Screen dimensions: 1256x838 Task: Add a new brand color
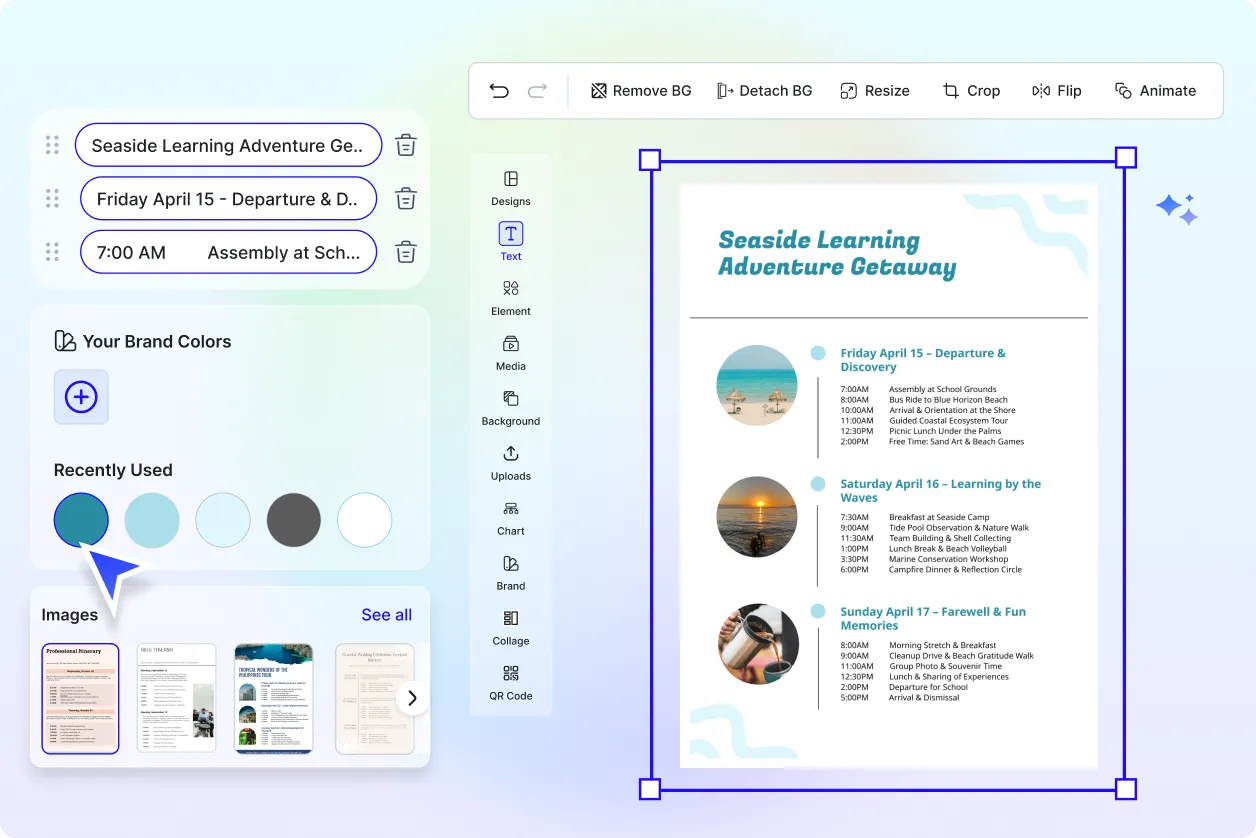coord(80,397)
